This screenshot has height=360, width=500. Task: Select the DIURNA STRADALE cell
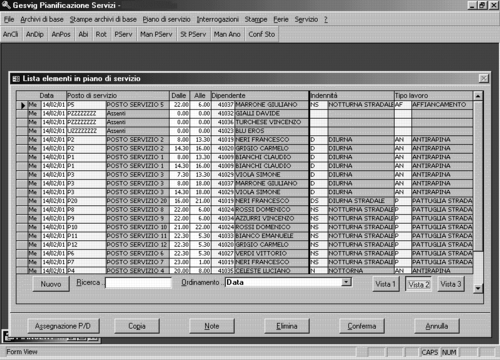361,201
